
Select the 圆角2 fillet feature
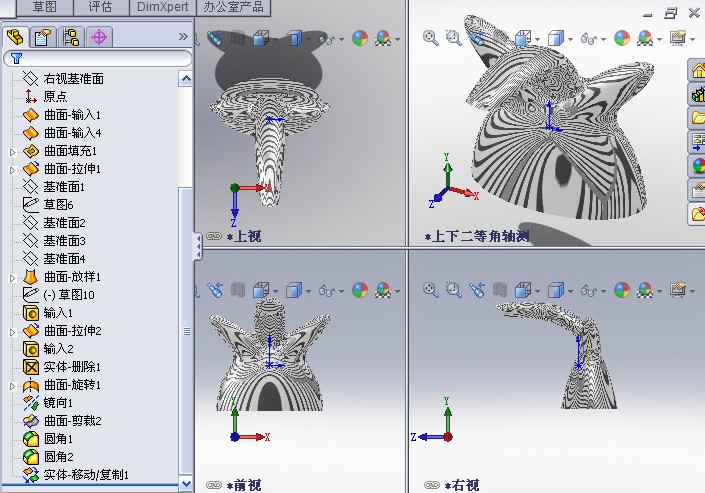(x=58, y=457)
